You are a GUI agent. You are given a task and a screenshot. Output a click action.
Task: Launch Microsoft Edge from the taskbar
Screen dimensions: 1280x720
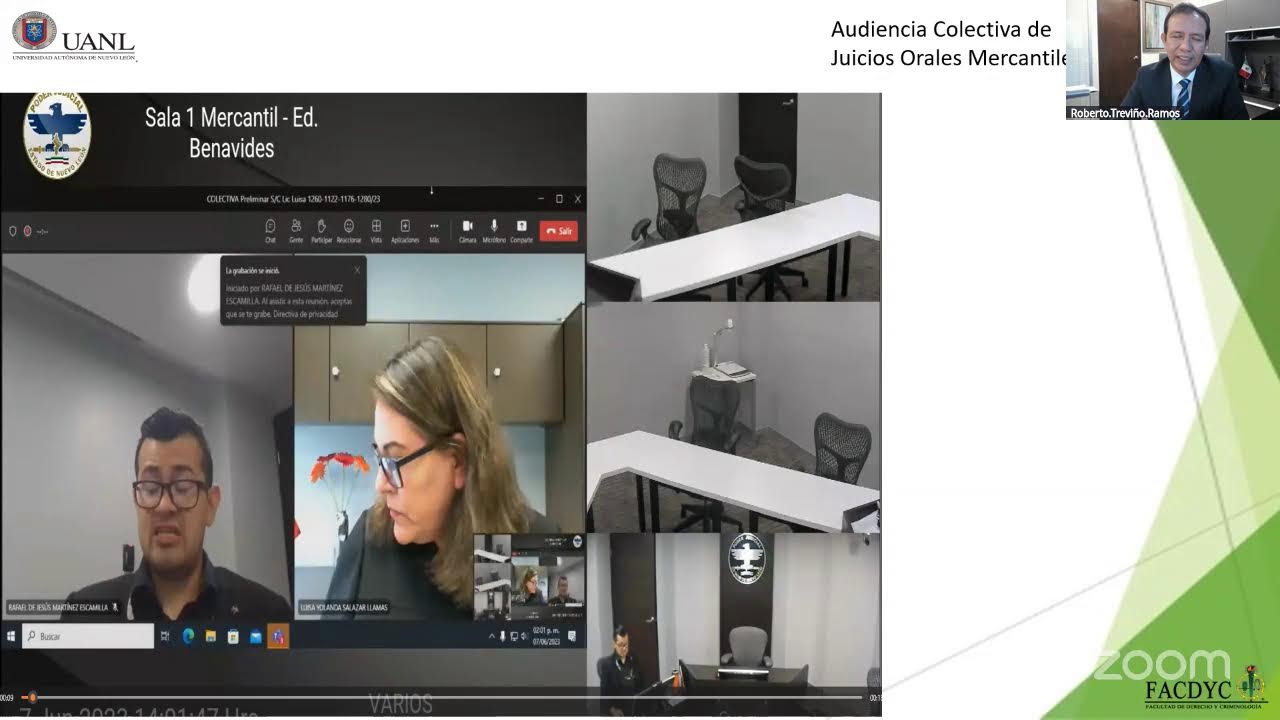point(188,636)
